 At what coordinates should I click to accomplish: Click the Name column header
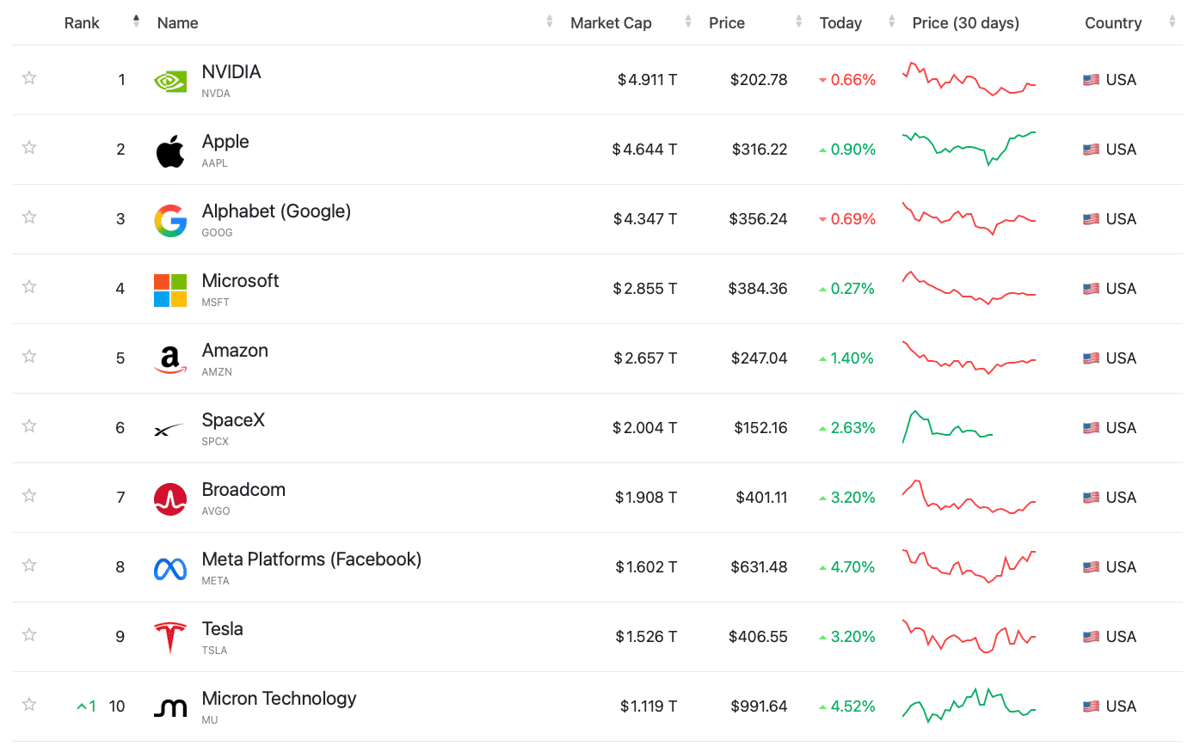[x=178, y=23]
